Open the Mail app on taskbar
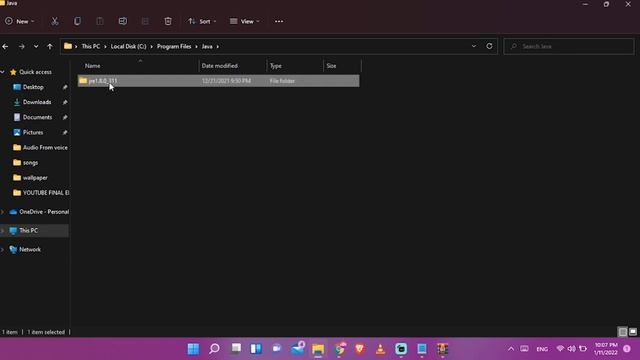Image resolution: width=640 pixels, height=360 pixels. [298, 349]
